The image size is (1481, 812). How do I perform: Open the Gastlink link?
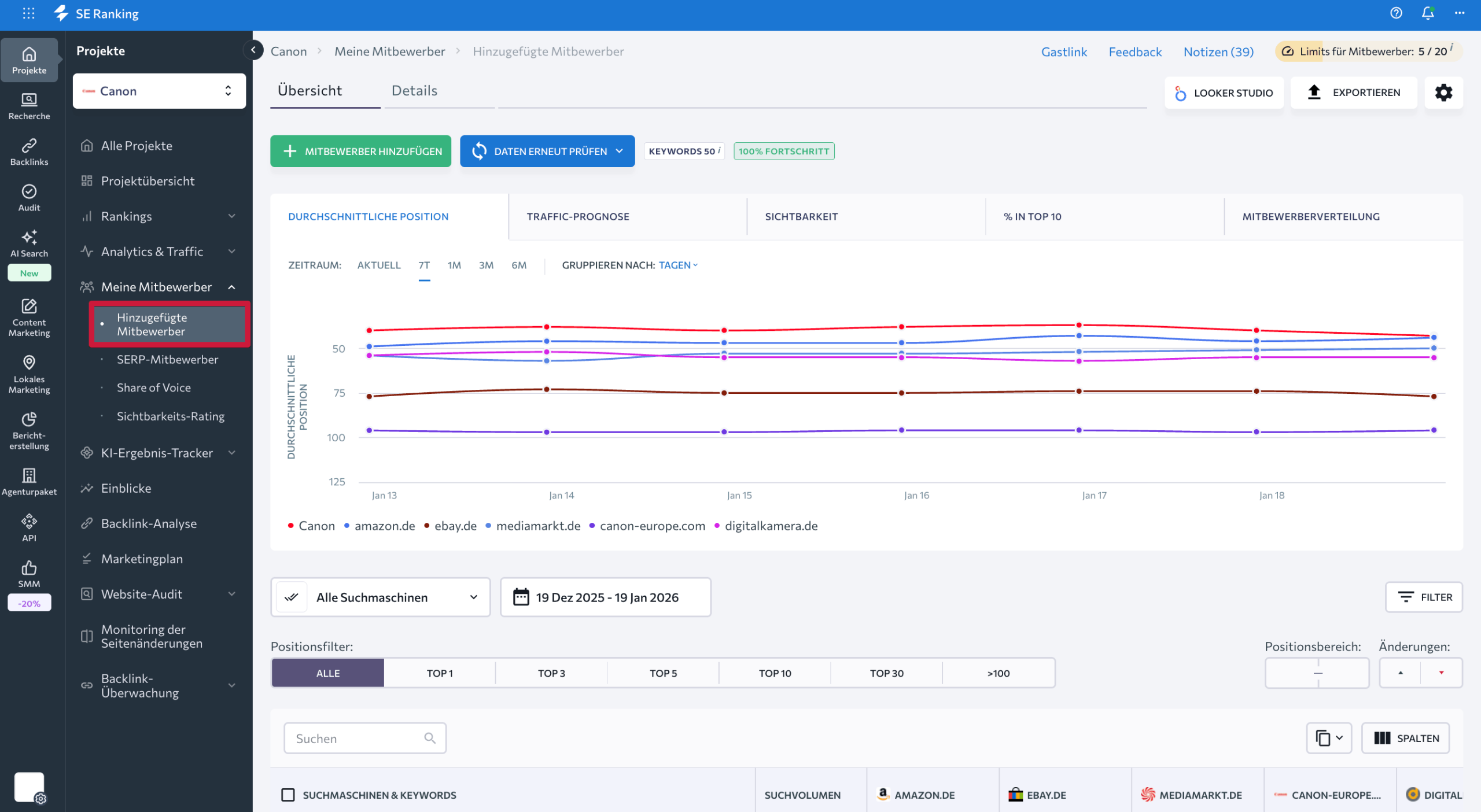tap(1064, 51)
